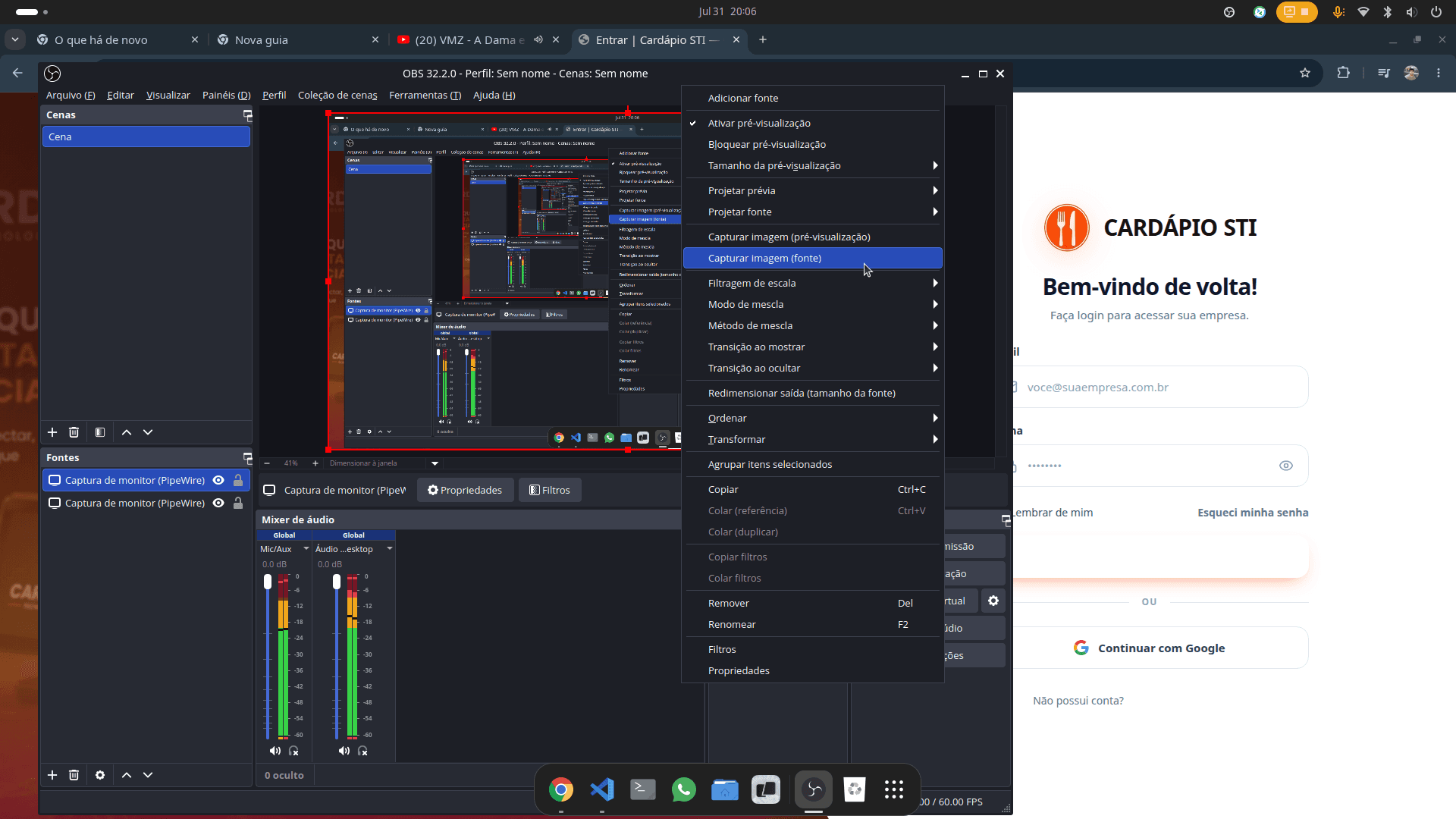This screenshot has width=1456, height=819.
Task: Move source up in the Fontes panel
Action: 127,775
